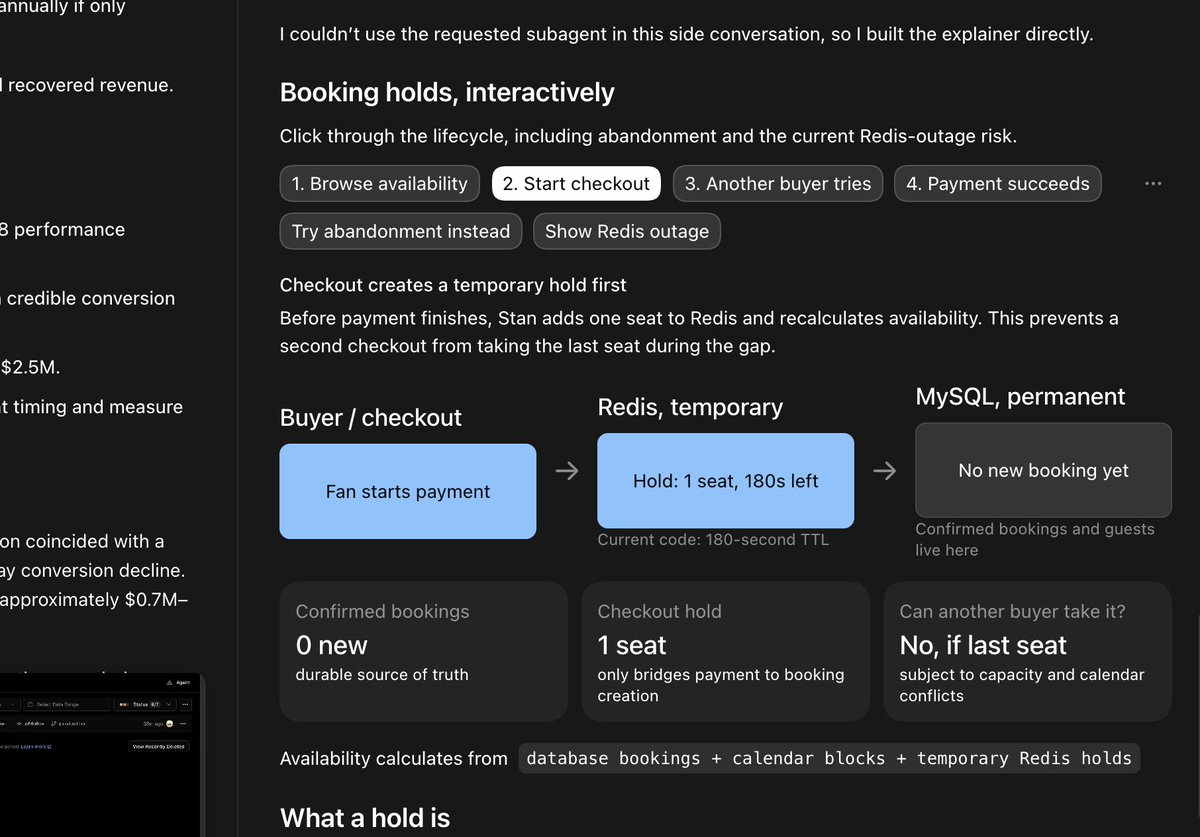Click the database bookings formula code snippet

coord(829,758)
